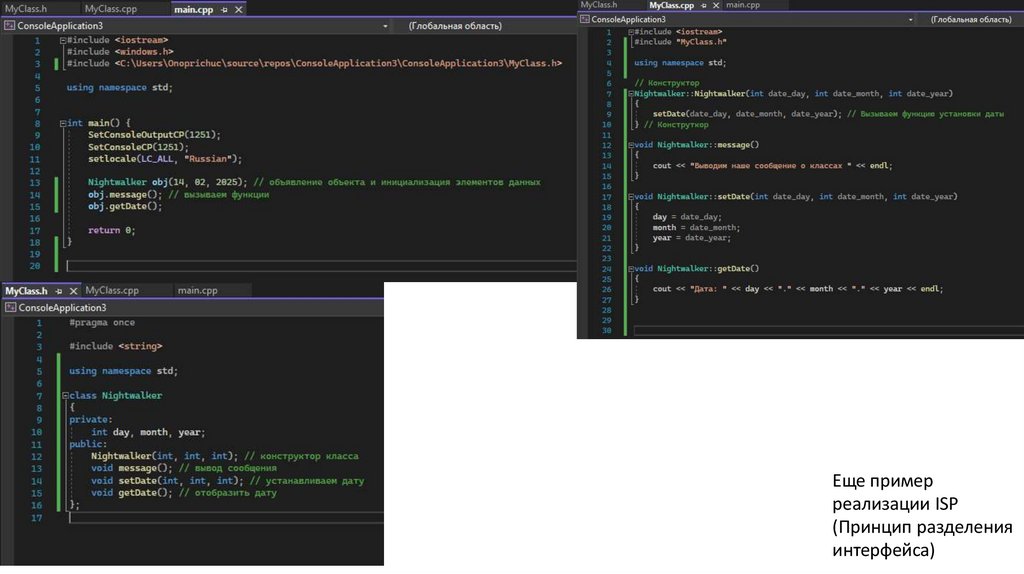Collapse the Nightwalker::getDate function body
The height and width of the screenshot is (574, 1024).
pos(629,269)
